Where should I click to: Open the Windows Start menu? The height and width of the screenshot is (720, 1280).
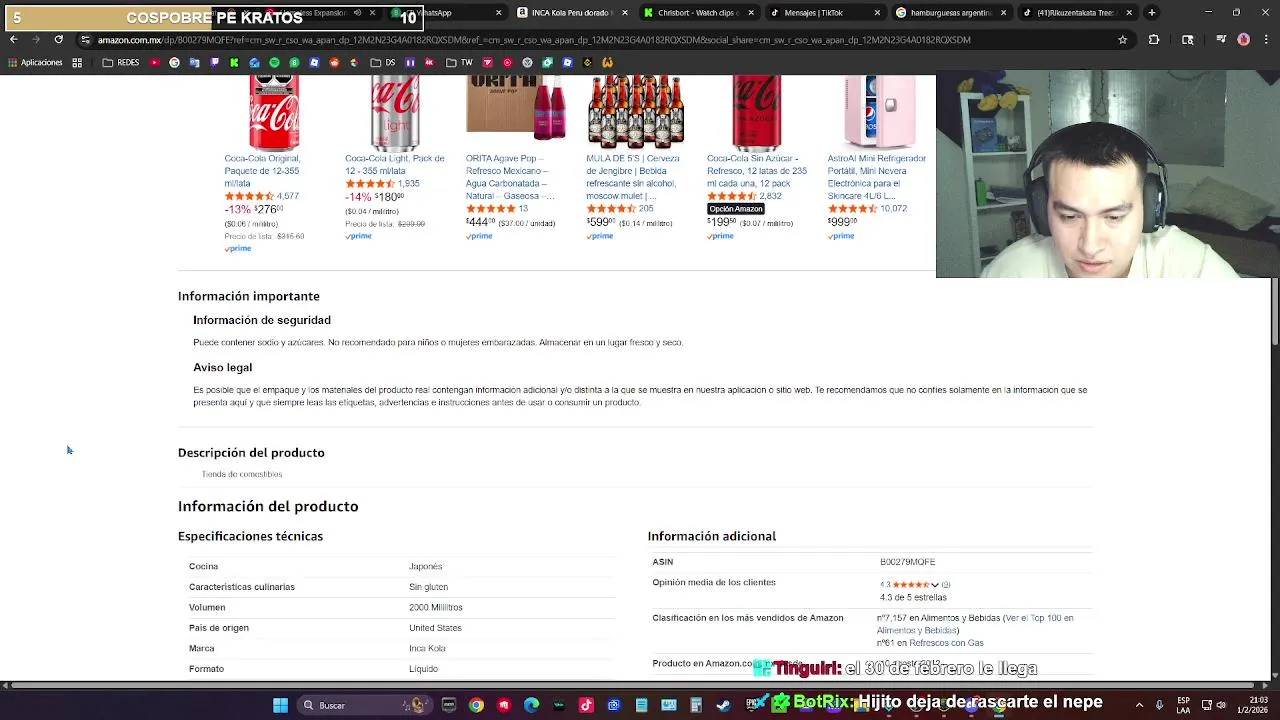coord(281,705)
